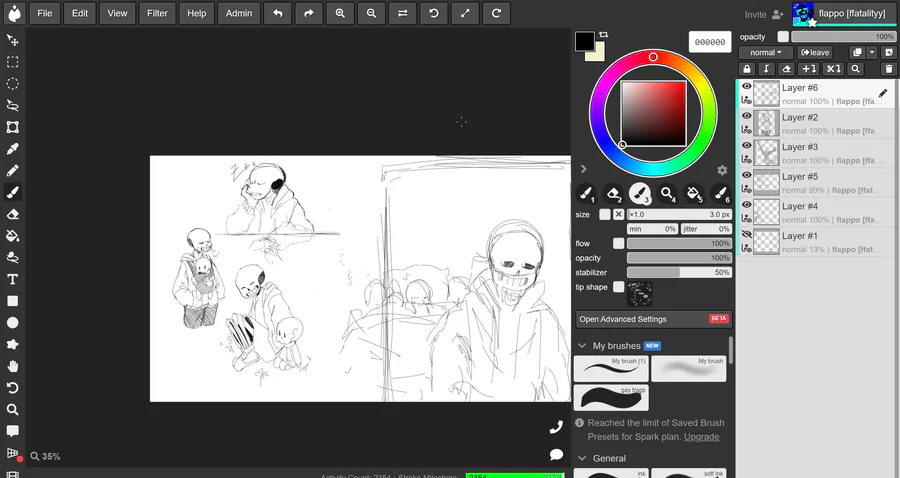The height and width of the screenshot is (478, 900).
Task: Click the search layers magnifier icon
Action: click(x=855, y=69)
